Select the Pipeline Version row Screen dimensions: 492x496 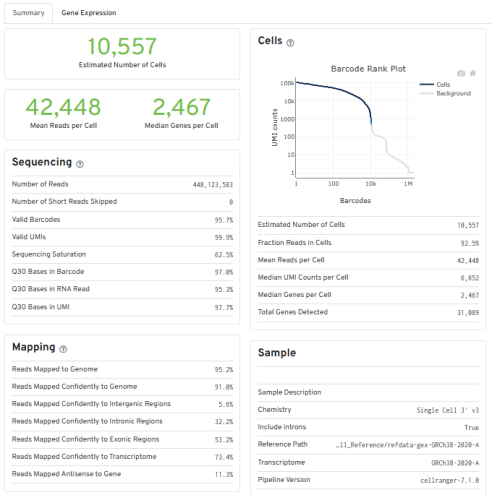coord(368,480)
